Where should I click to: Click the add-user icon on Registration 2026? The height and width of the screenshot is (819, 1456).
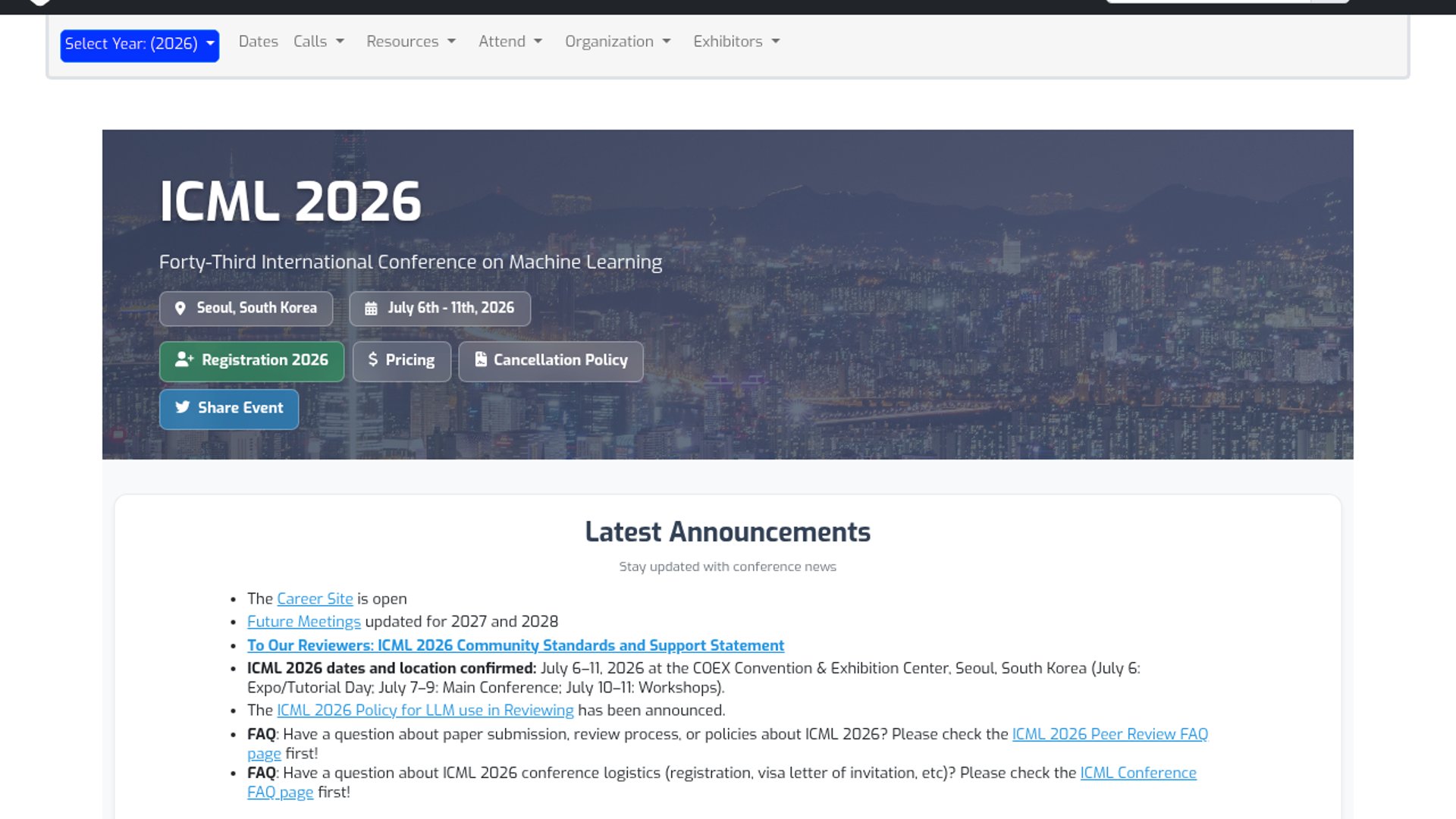[184, 359]
